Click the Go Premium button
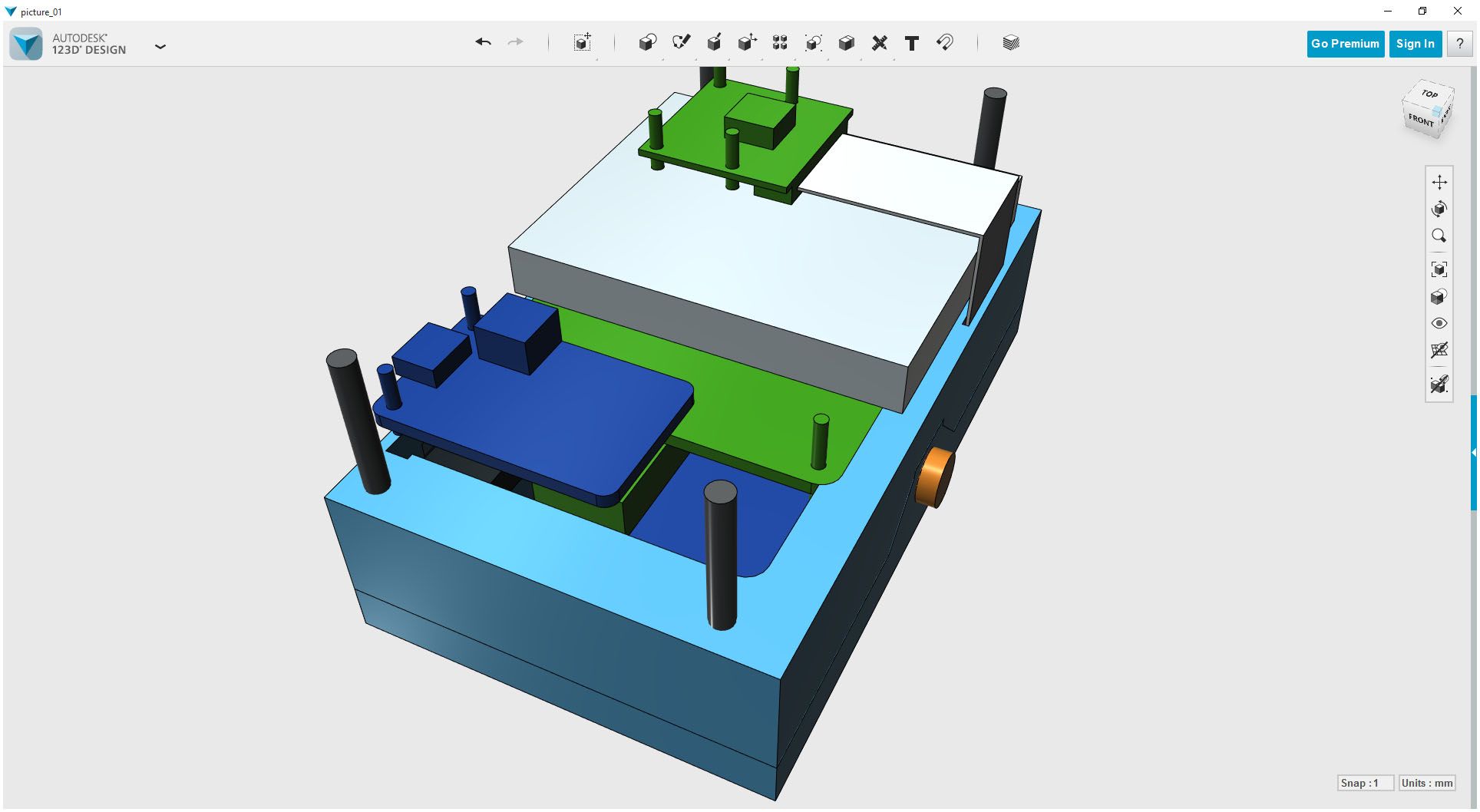 click(1345, 44)
